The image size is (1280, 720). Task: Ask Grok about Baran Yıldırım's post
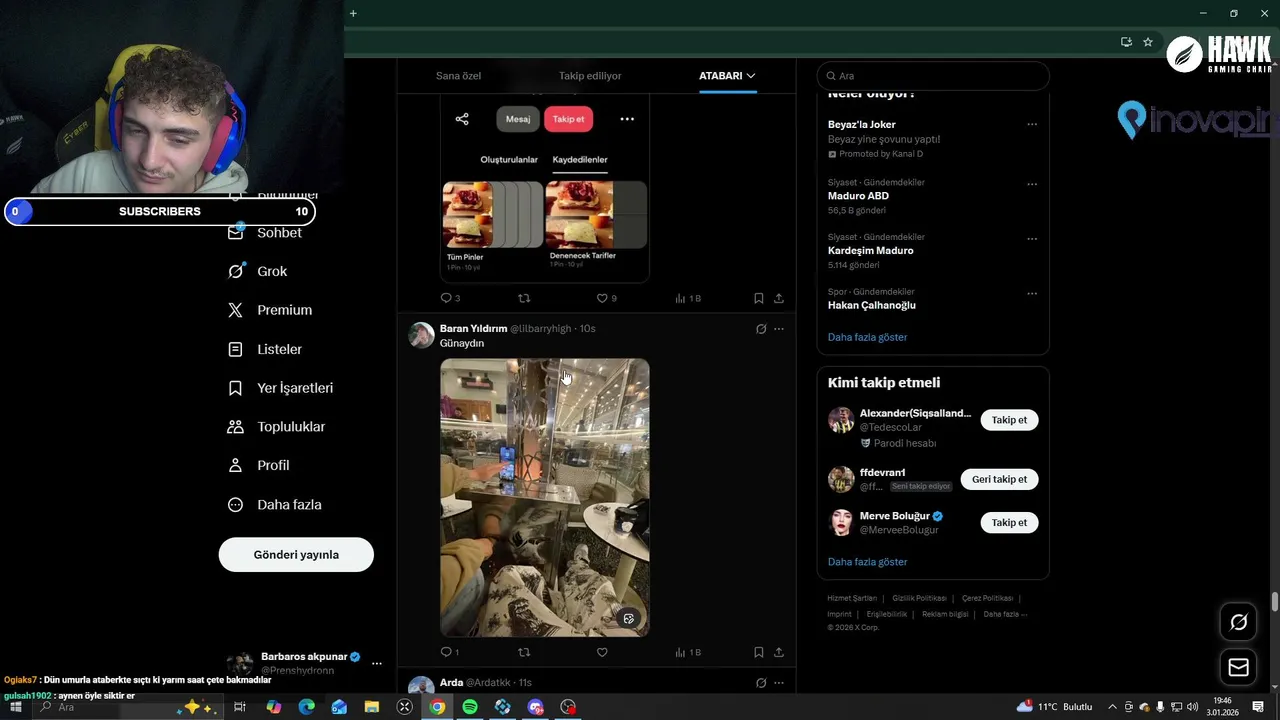[x=761, y=329]
